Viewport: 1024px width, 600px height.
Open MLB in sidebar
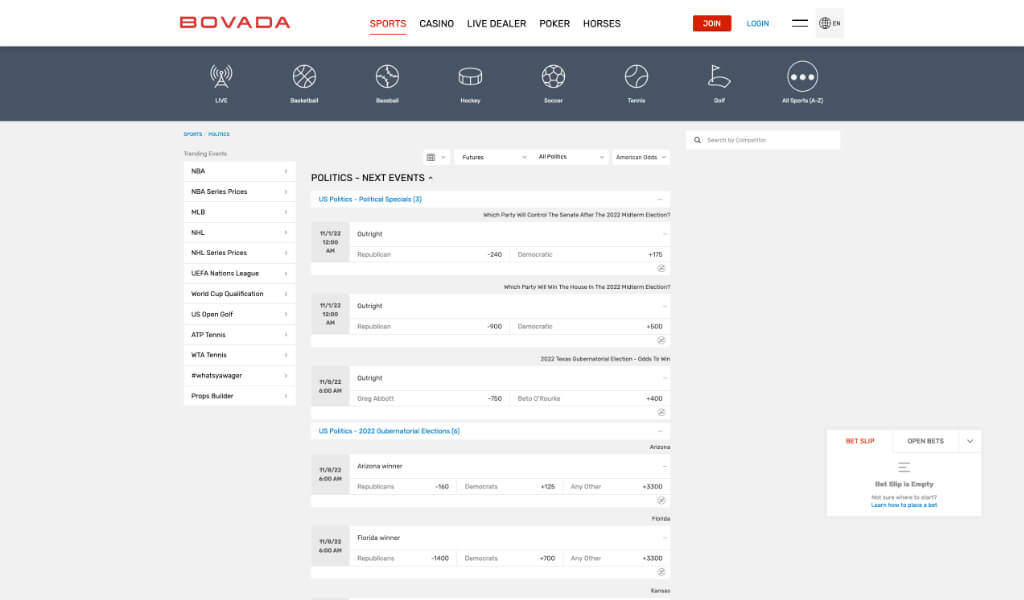[x=240, y=212]
